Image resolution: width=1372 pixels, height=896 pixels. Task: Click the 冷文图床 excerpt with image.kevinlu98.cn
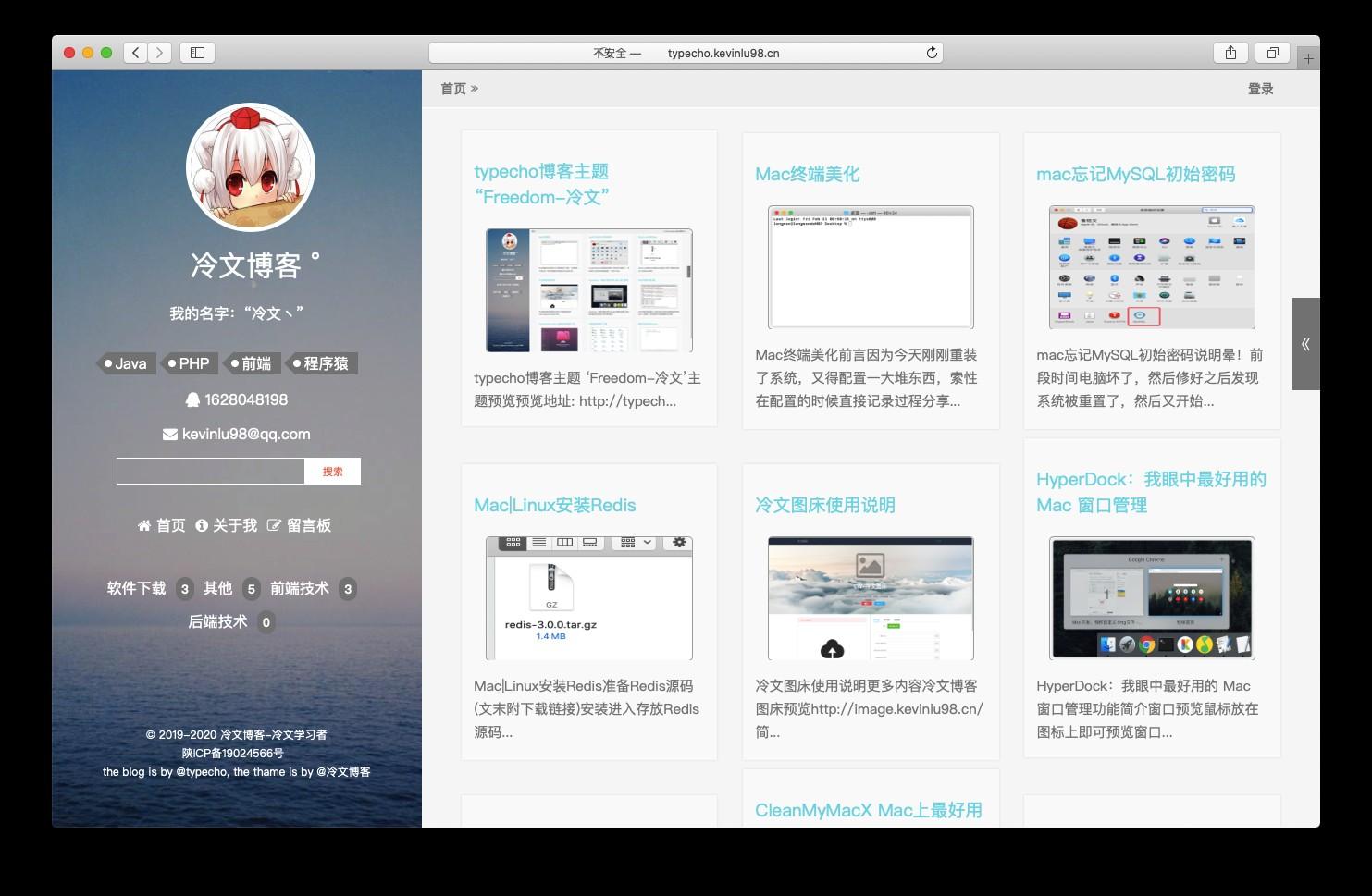869,709
